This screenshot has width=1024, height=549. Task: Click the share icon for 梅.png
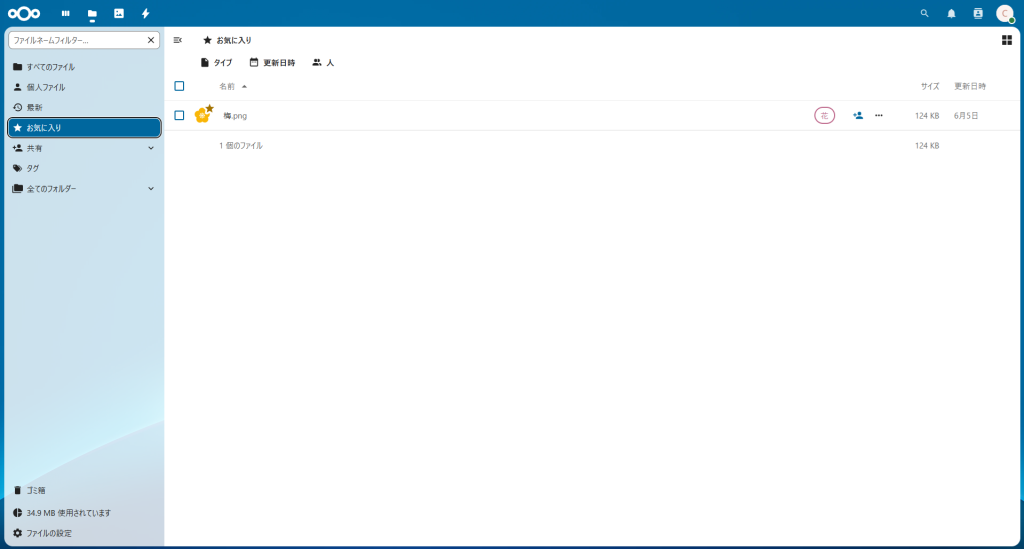pyautogui.click(x=858, y=115)
